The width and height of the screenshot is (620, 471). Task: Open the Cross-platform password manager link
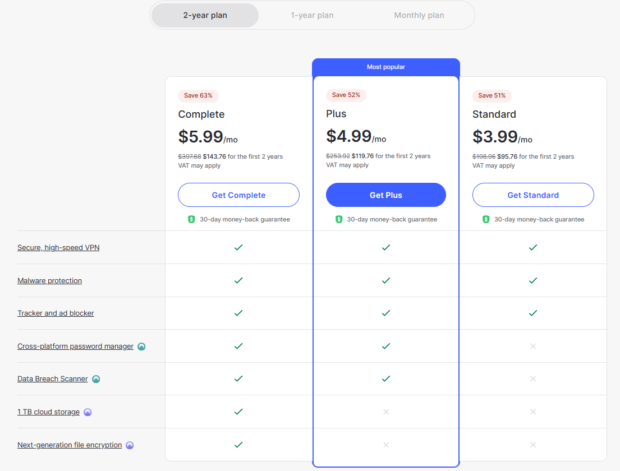click(x=74, y=346)
